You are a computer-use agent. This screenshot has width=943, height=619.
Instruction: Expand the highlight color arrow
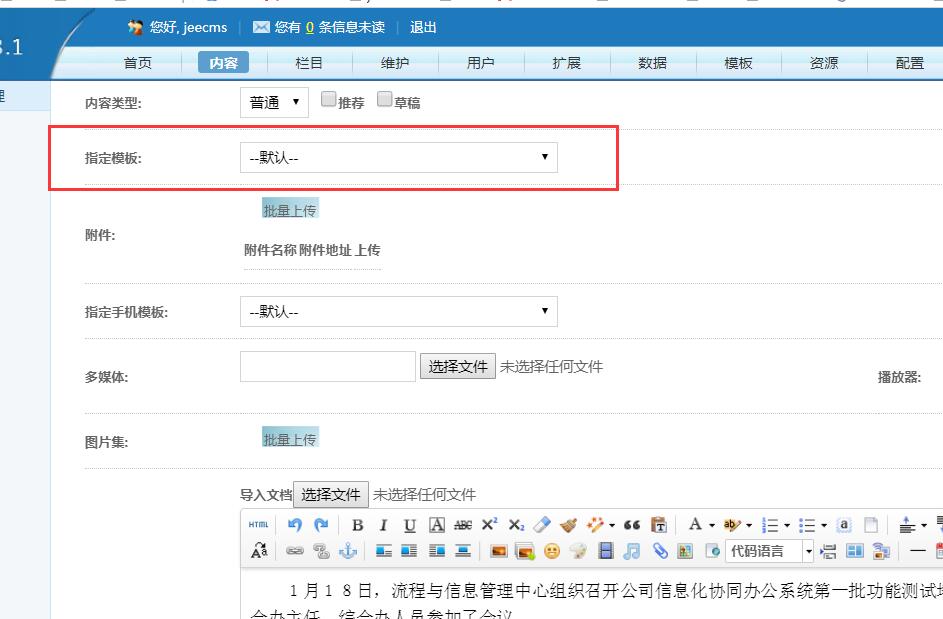(749, 526)
